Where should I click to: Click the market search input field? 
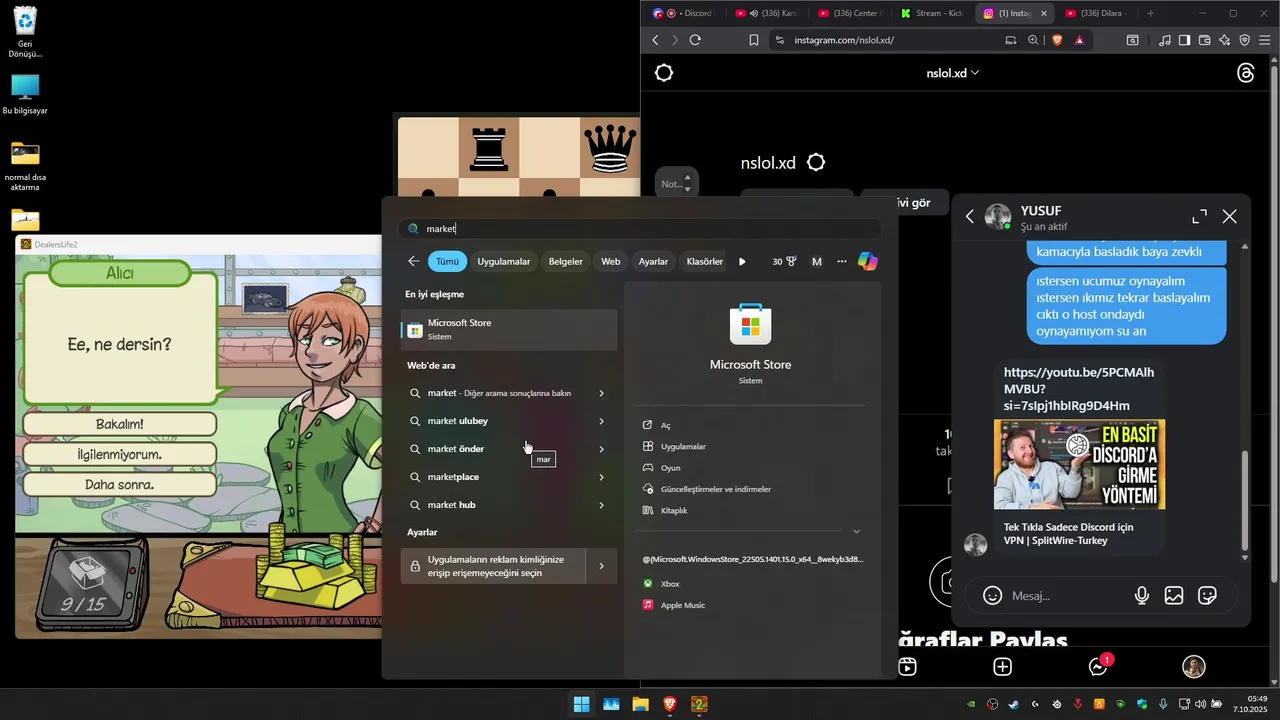click(640, 229)
